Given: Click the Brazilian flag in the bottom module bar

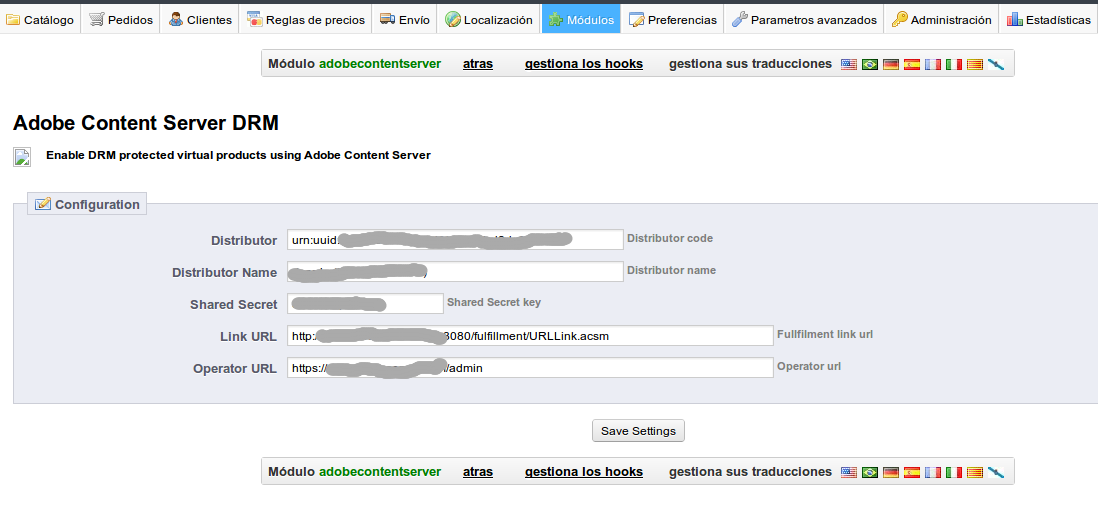Looking at the screenshot, I should pos(870,472).
